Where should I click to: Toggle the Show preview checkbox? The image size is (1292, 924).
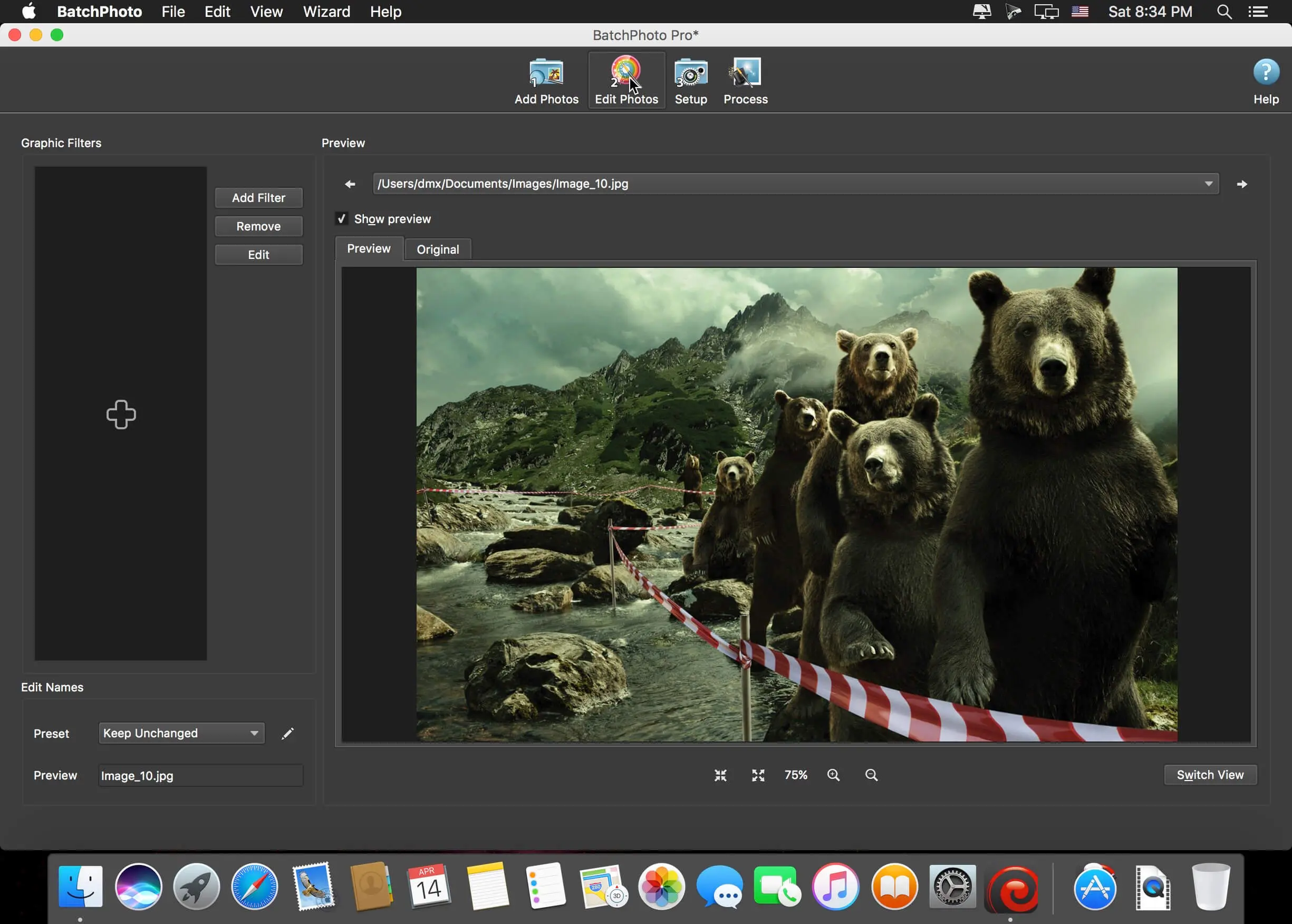point(342,218)
